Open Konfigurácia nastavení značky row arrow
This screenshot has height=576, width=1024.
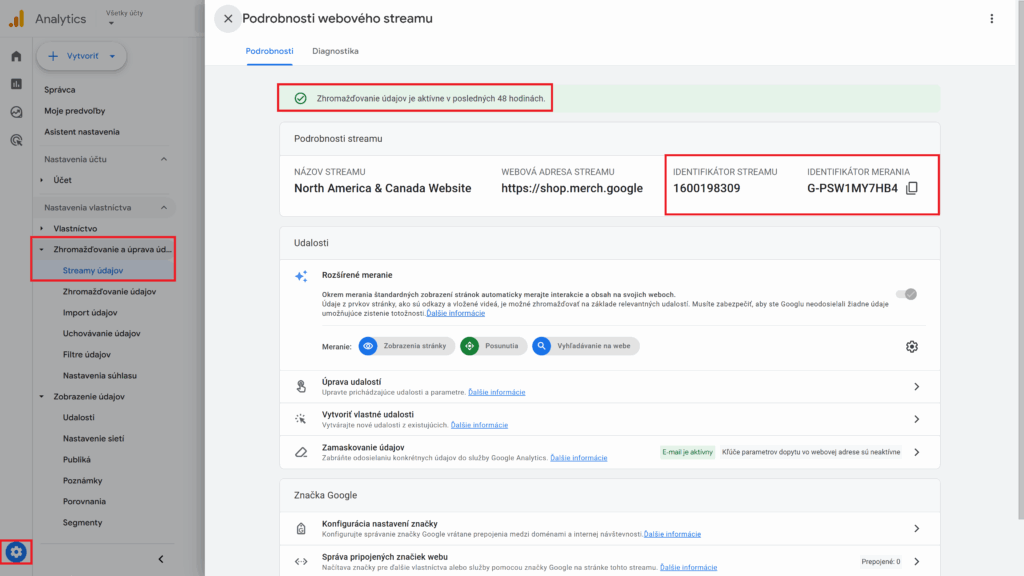tap(917, 528)
